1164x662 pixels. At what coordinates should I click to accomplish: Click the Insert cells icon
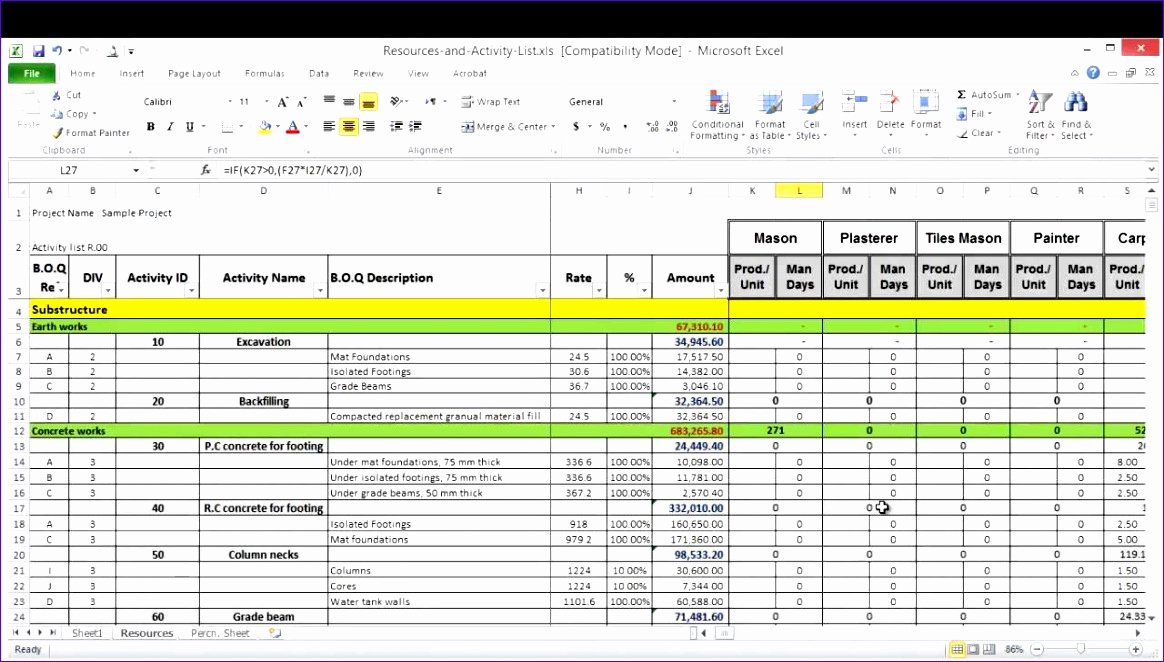[x=854, y=102]
